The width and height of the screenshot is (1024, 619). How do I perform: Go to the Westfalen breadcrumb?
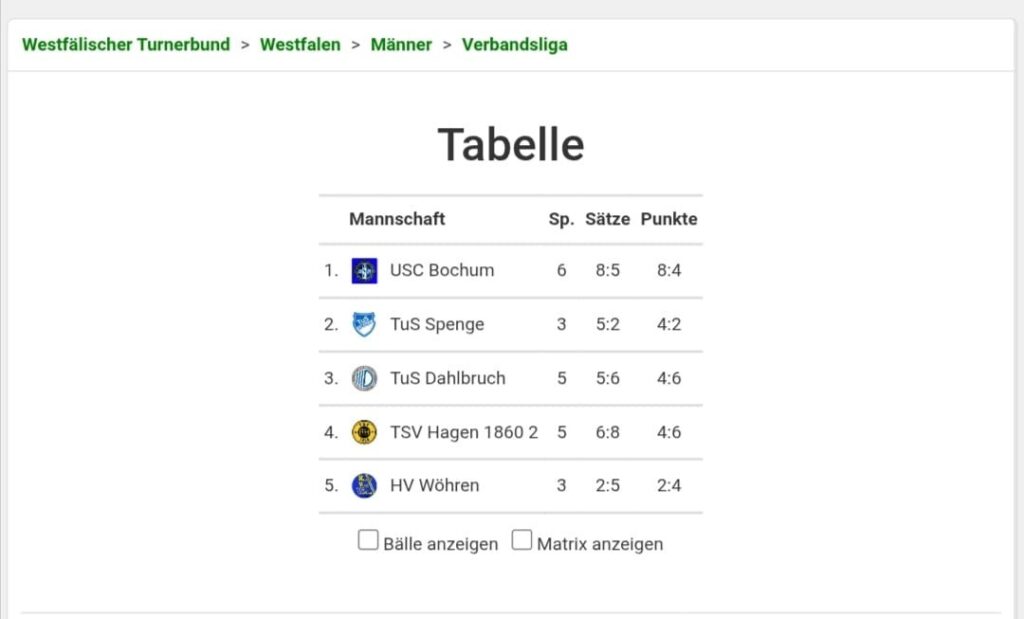[x=300, y=44]
